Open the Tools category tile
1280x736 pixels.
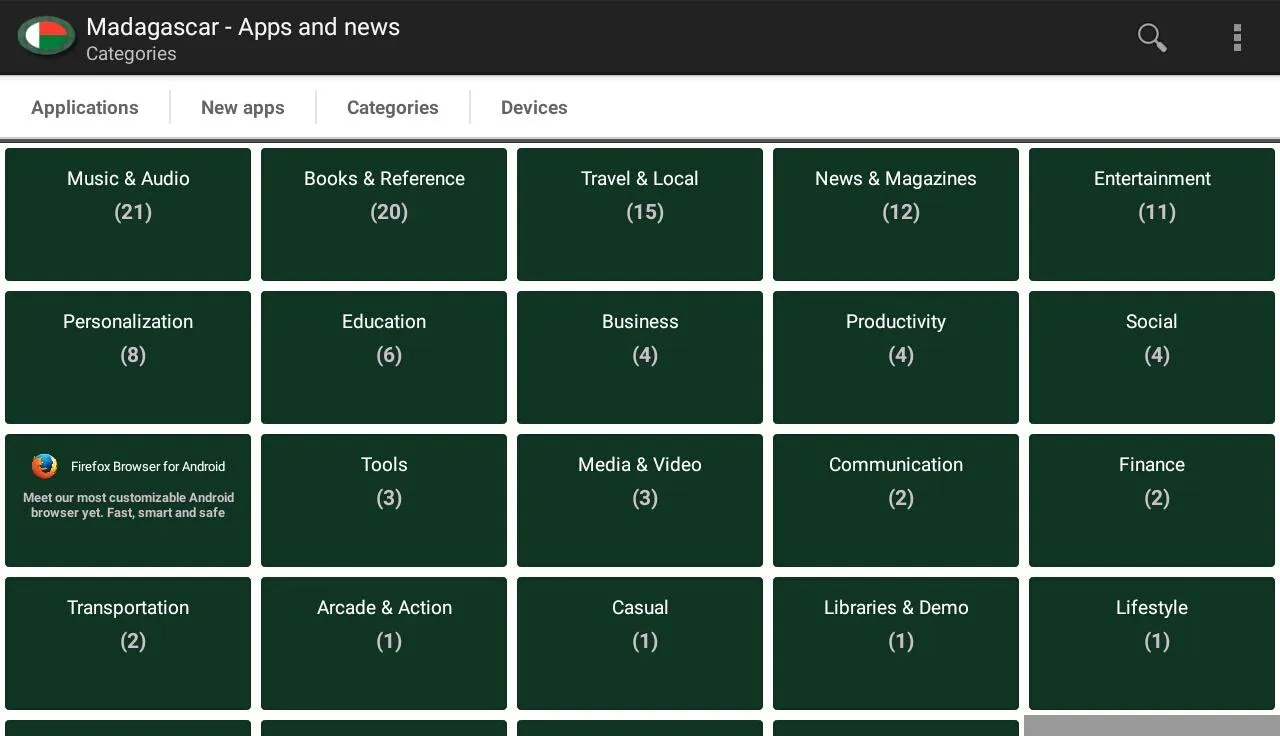(x=384, y=500)
